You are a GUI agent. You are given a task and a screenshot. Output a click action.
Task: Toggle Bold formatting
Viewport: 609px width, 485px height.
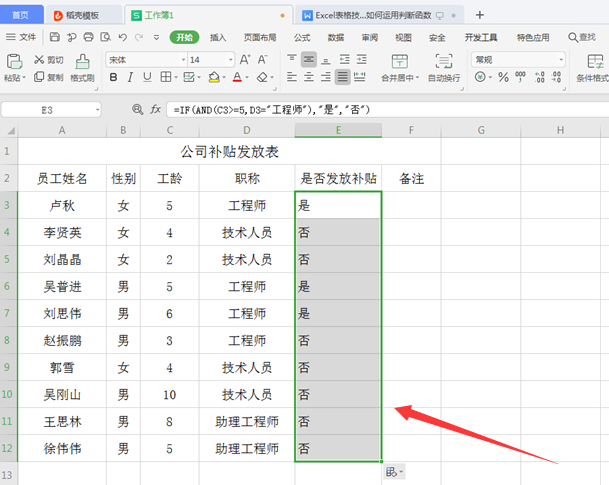pos(113,77)
